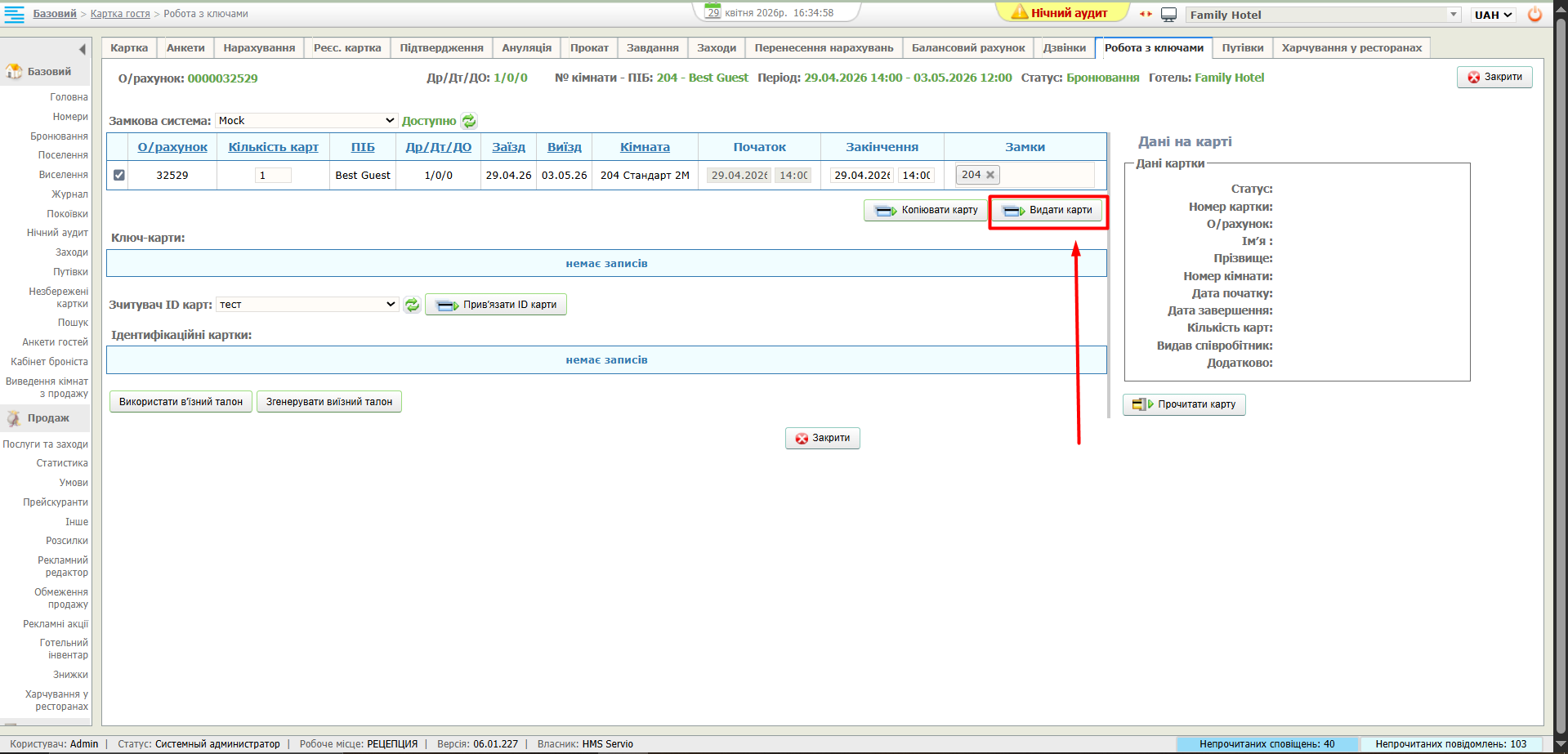
Task: Open the Замкова система dropdown
Action: coord(306,121)
